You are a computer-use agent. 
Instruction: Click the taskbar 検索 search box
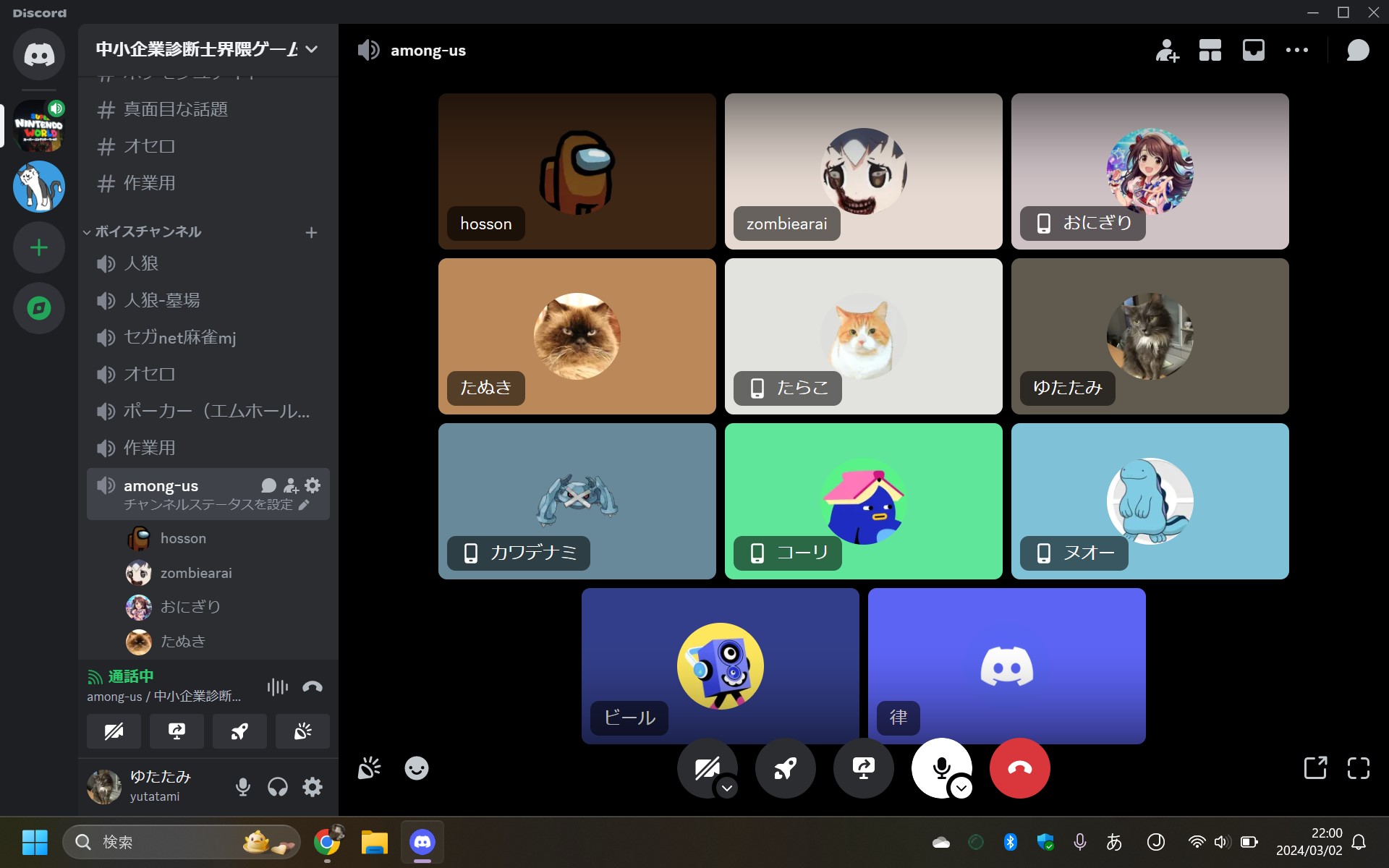point(182,842)
